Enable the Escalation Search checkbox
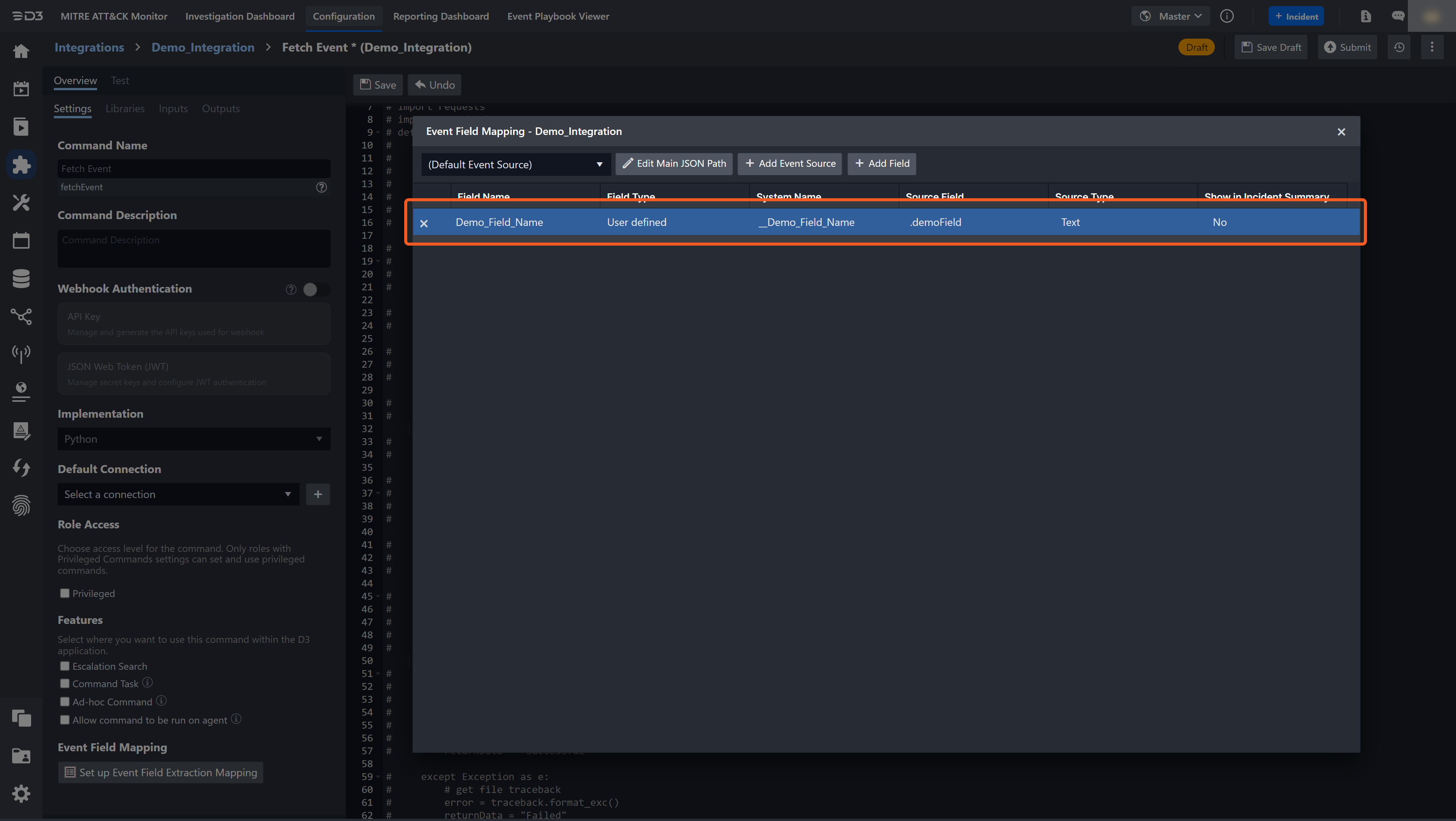This screenshot has height=821, width=1456. click(65, 666)
